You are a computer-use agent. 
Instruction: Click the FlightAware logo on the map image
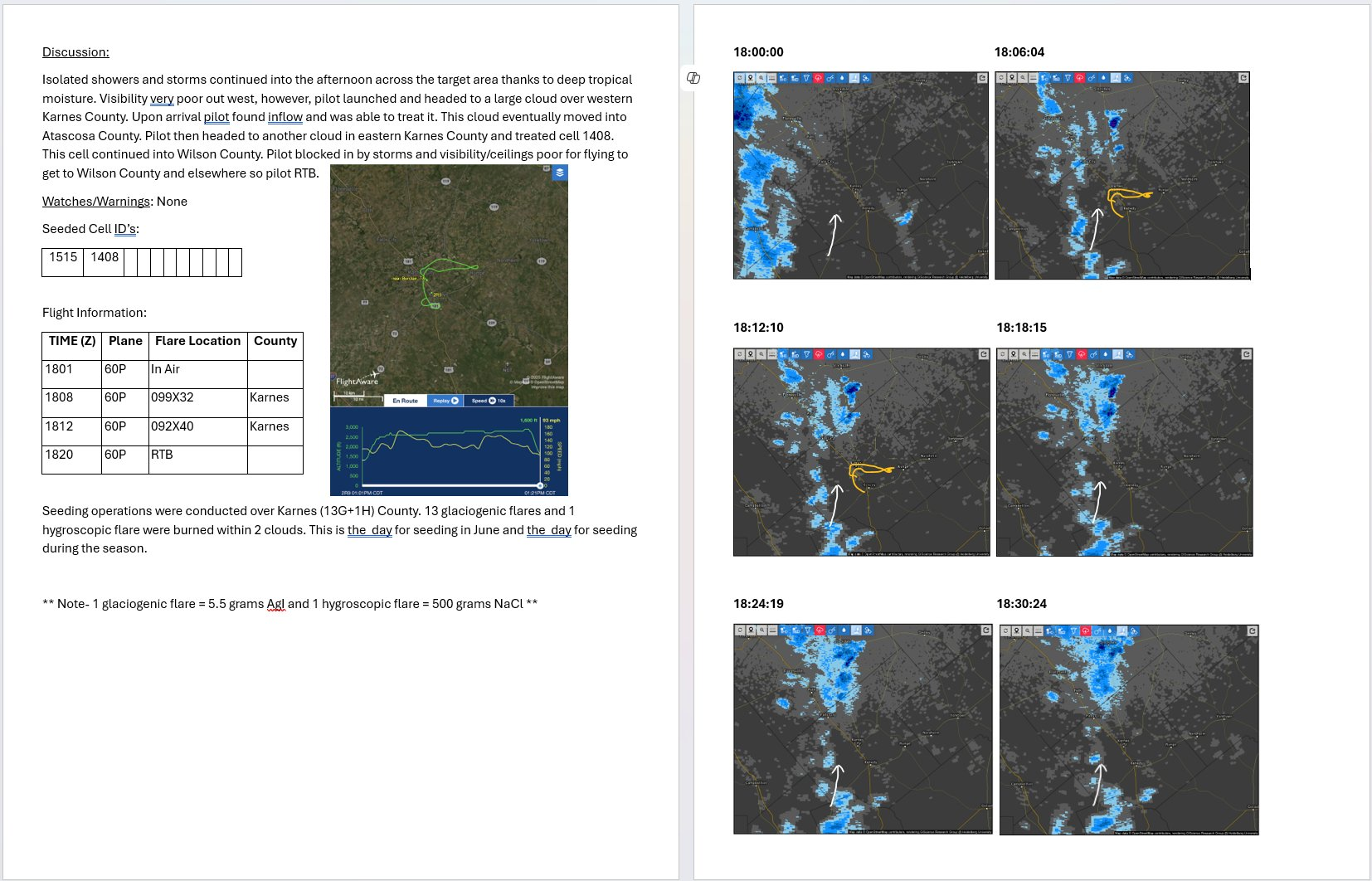357,380
